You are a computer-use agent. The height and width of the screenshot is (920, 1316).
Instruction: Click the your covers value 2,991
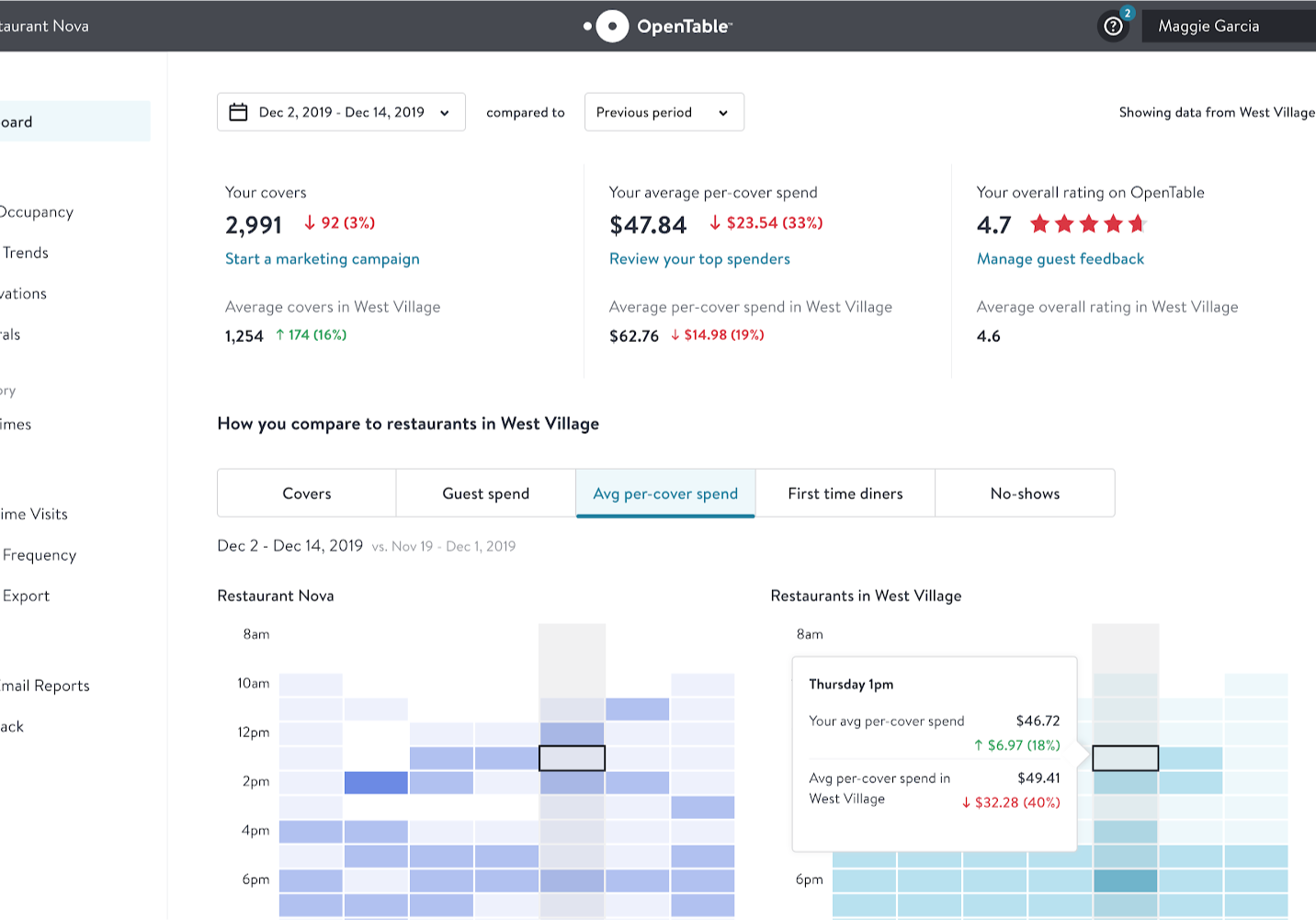click(254, 225)
